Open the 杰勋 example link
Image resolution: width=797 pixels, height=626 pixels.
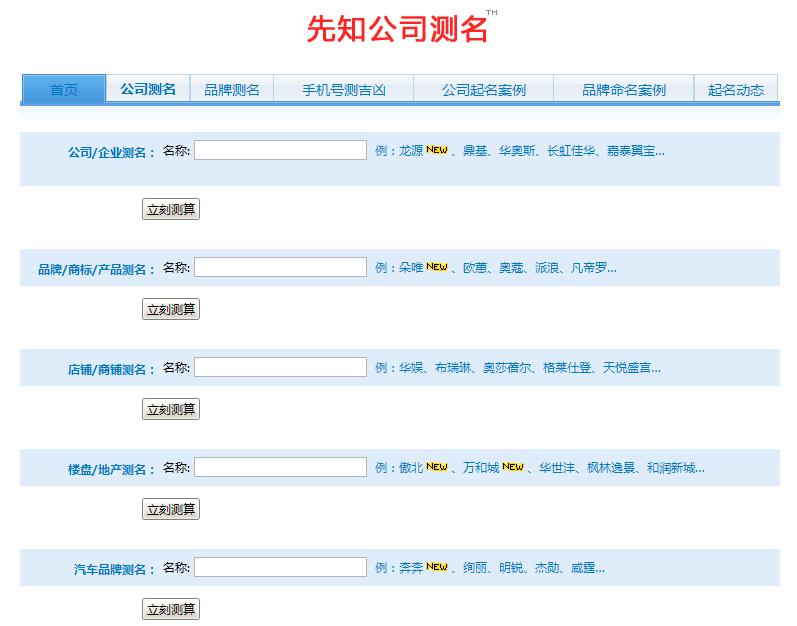tap(547, 568)
